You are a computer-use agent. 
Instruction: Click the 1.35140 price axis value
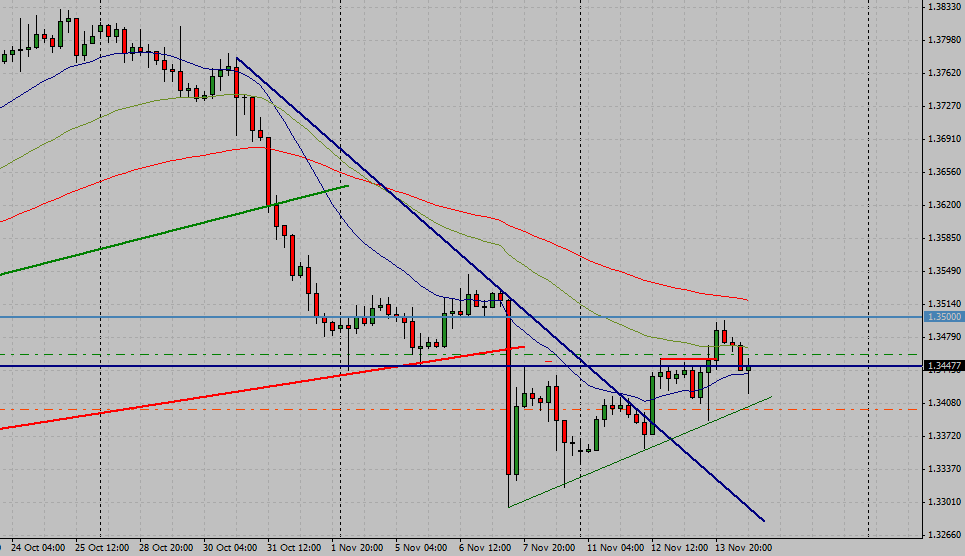[944, 304]
